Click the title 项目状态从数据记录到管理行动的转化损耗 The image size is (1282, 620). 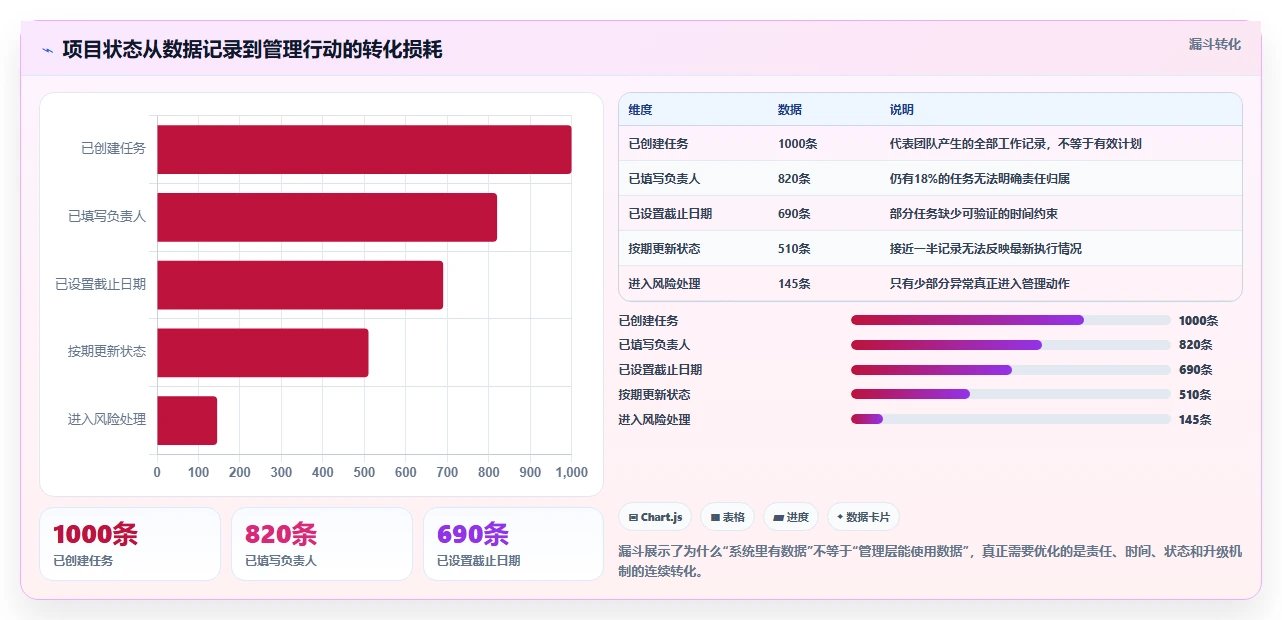click(252, 50)
